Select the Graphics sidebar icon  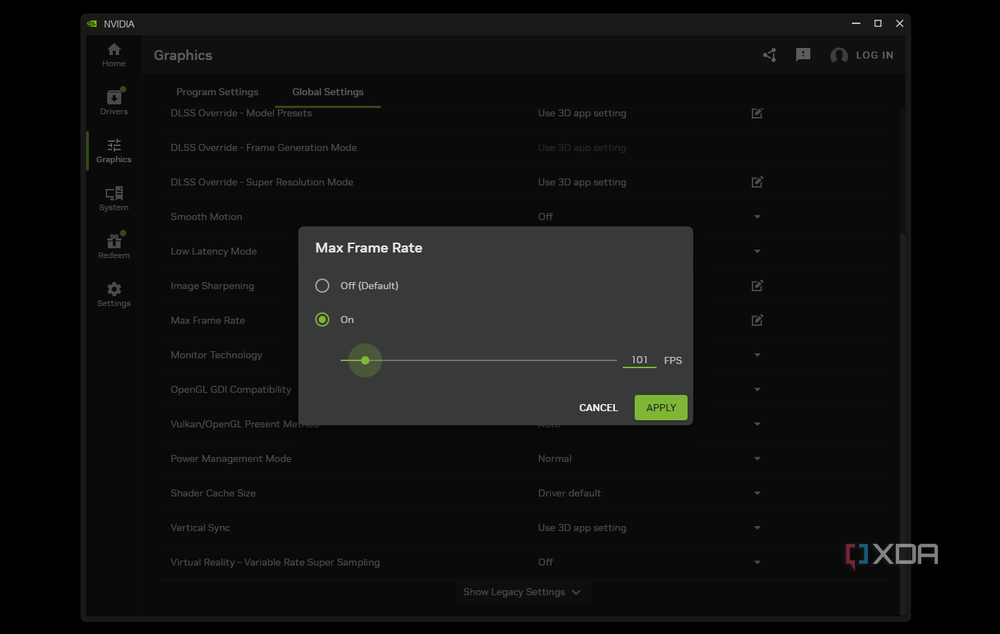pyautogui.click(x=114, y=151)
